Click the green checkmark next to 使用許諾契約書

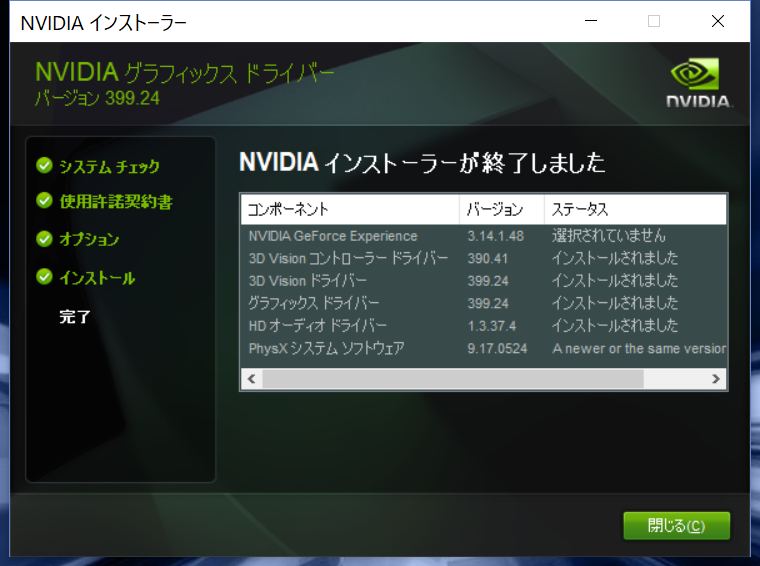pyautogui.click(x=44, y=200)
